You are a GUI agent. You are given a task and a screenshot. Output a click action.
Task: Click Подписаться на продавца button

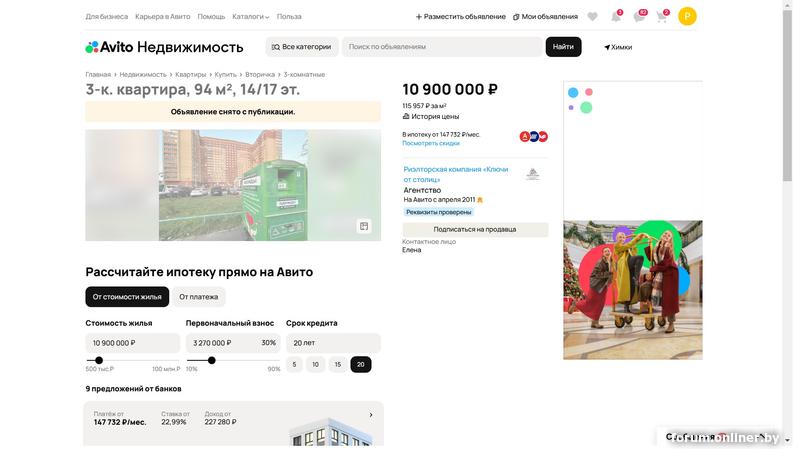(x=475, y=230)
